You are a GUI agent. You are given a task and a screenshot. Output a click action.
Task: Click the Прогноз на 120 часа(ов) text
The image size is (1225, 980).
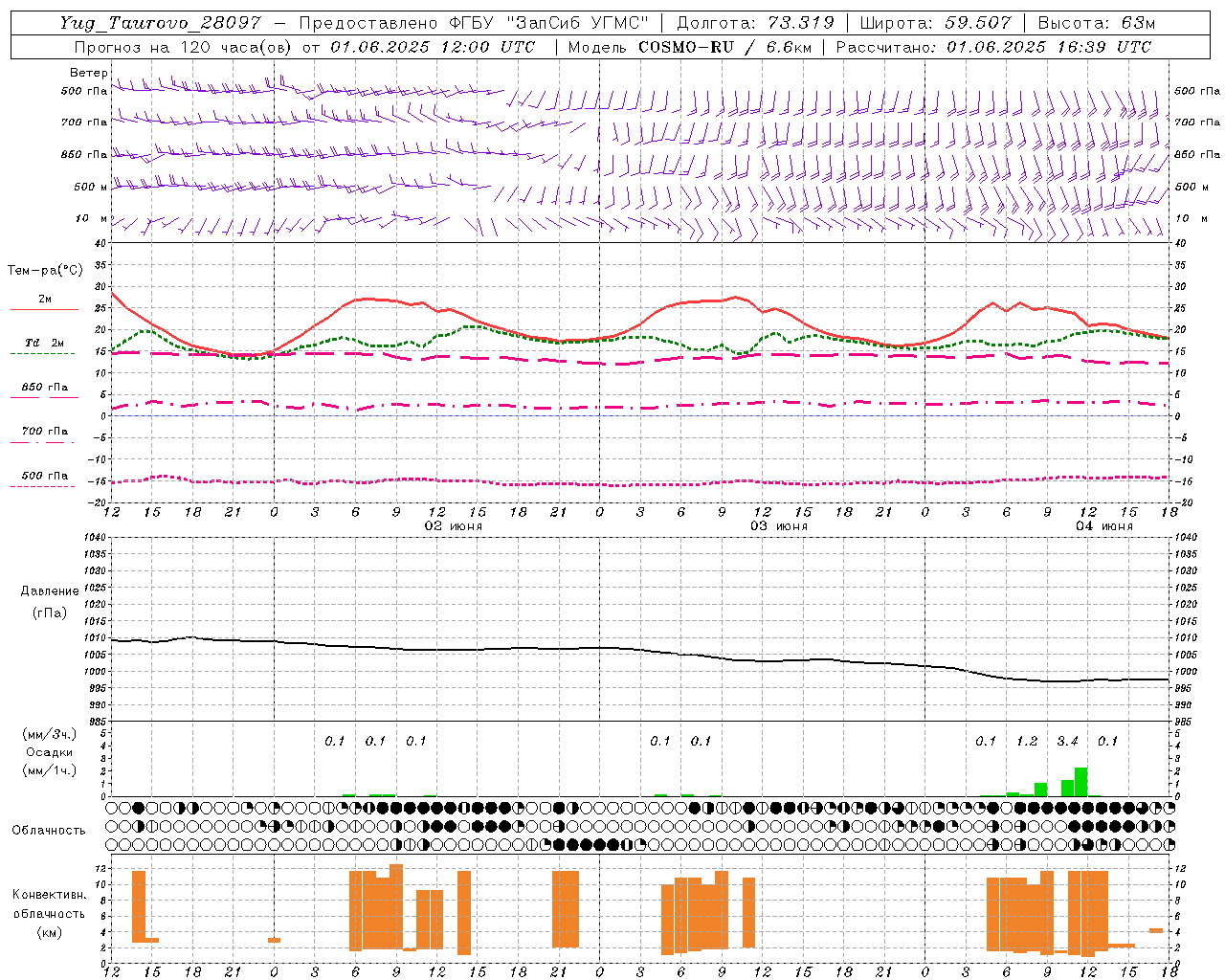[x=184, y=47]
